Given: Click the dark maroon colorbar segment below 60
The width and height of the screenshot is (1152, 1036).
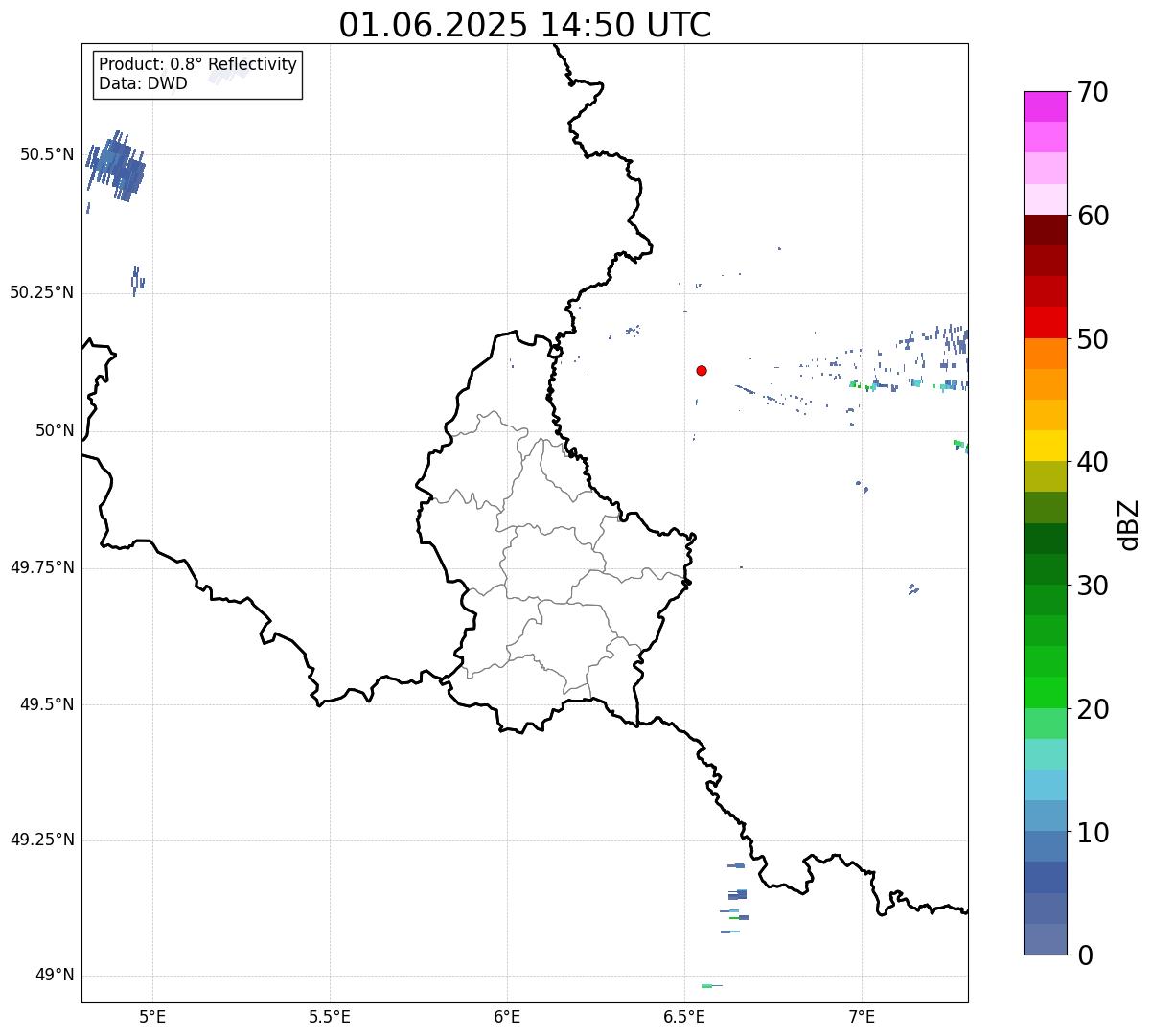Looking at the screenshot, I should [x=1046, y=231].
